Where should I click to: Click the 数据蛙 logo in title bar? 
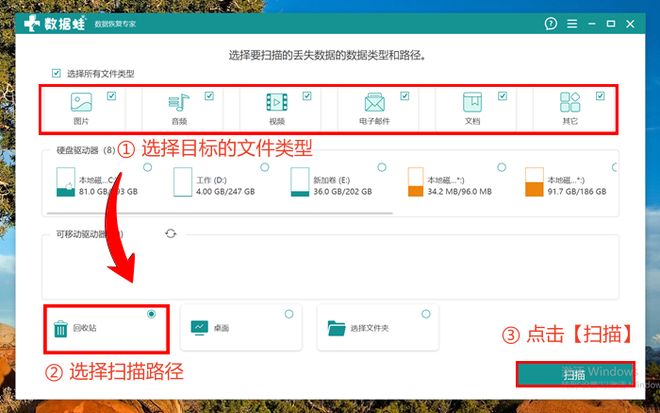click(x=55, y=23)
